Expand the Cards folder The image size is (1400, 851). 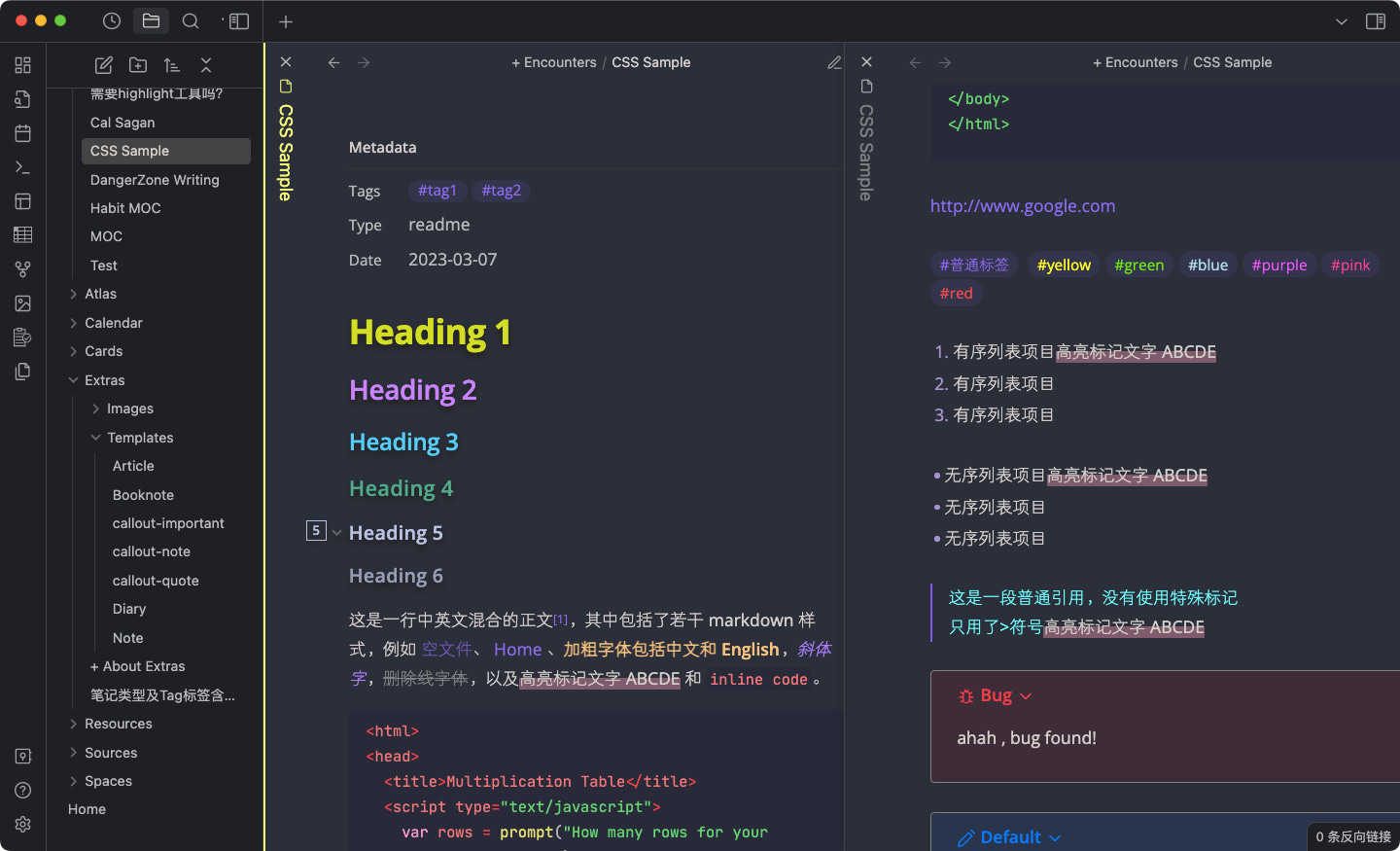point(73,351)
